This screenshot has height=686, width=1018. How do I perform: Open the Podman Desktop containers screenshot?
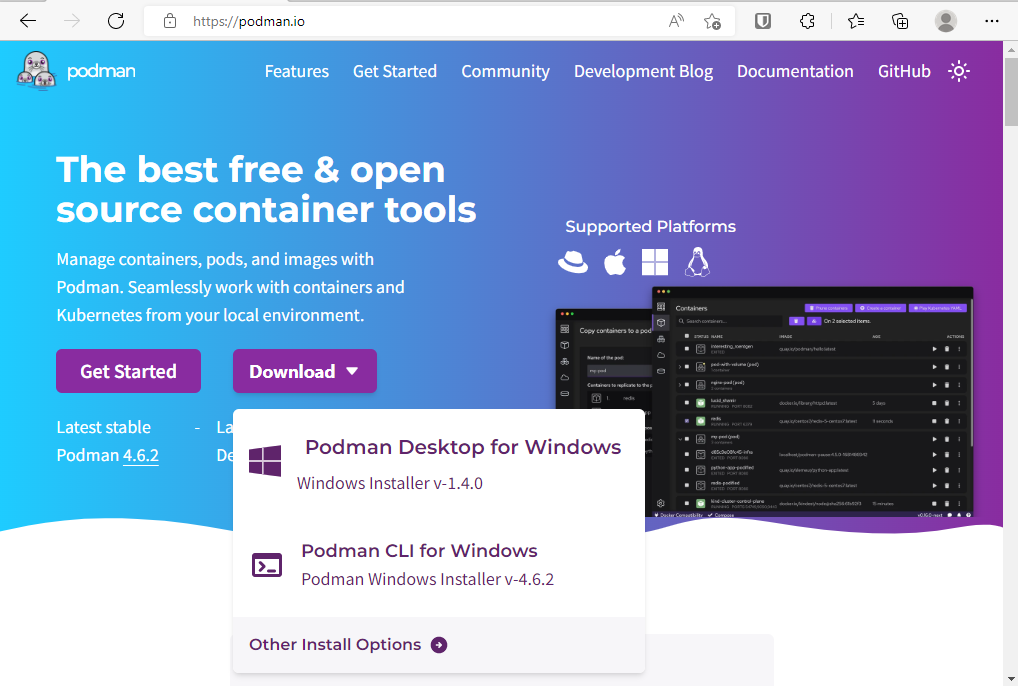(812, 401)
